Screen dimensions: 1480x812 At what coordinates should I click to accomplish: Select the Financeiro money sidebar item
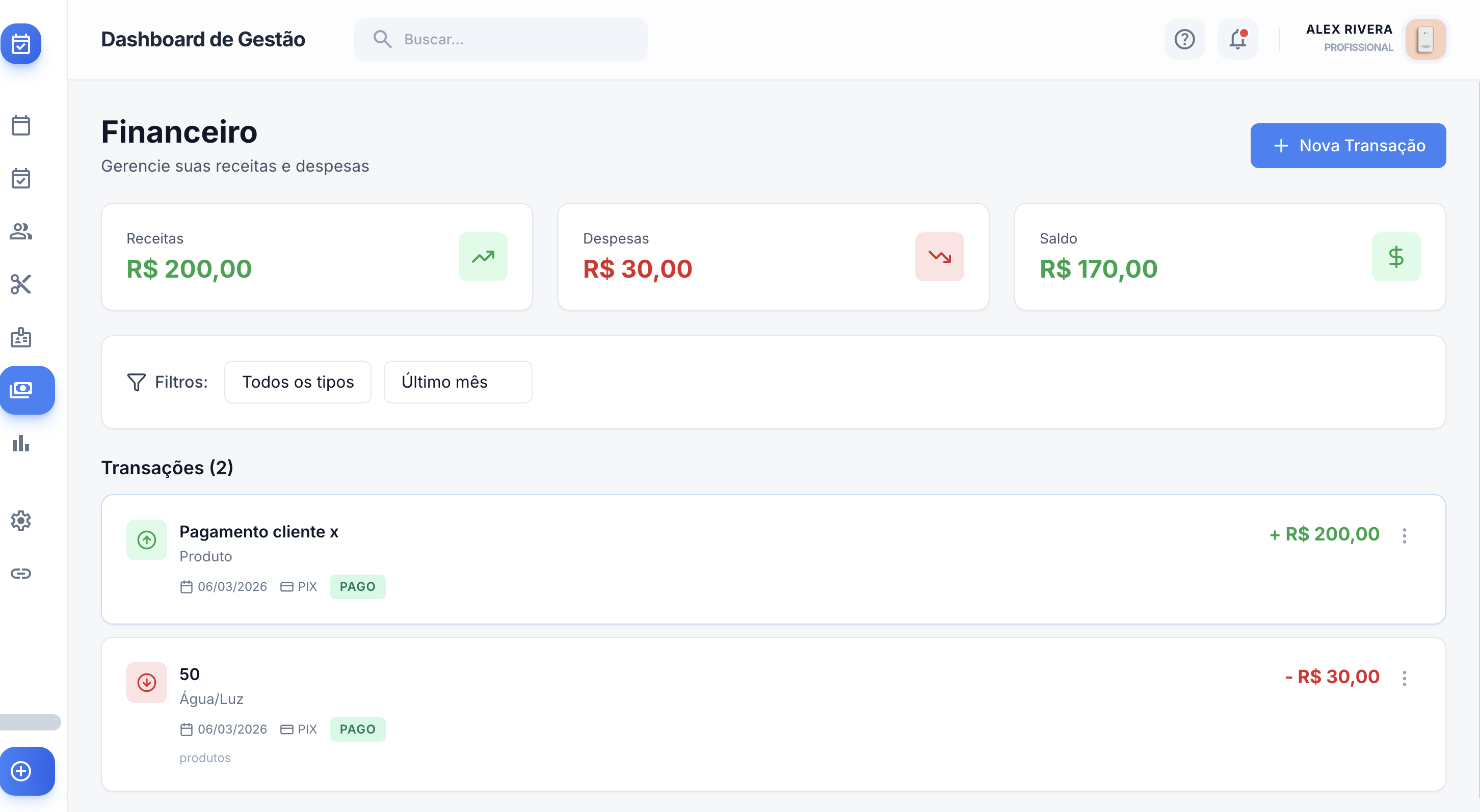(x=22, y=390)
